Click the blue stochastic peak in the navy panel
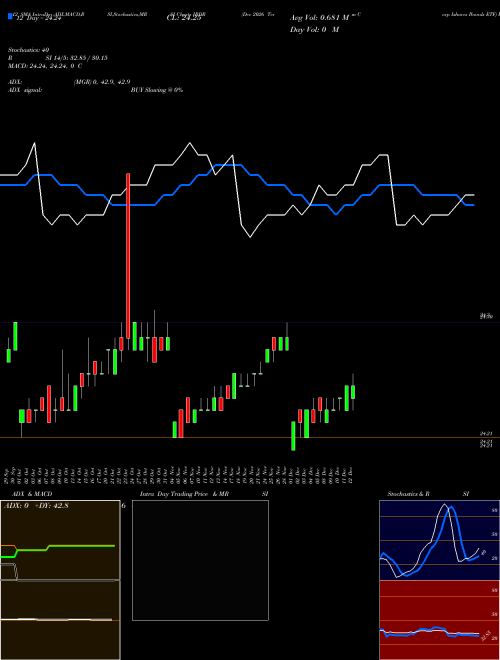The width and height of the screenshot is (500, 660). point(452,508)
